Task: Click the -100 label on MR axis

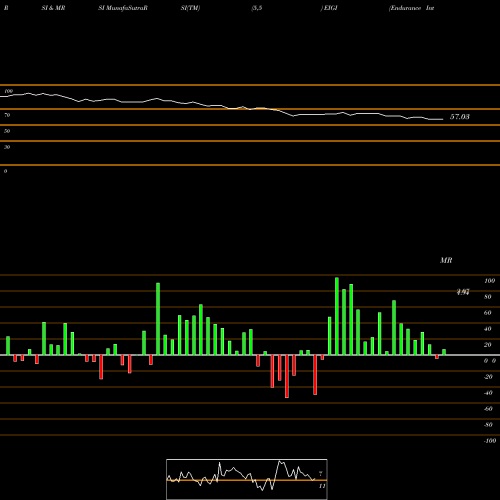Action: pos(490,441)
